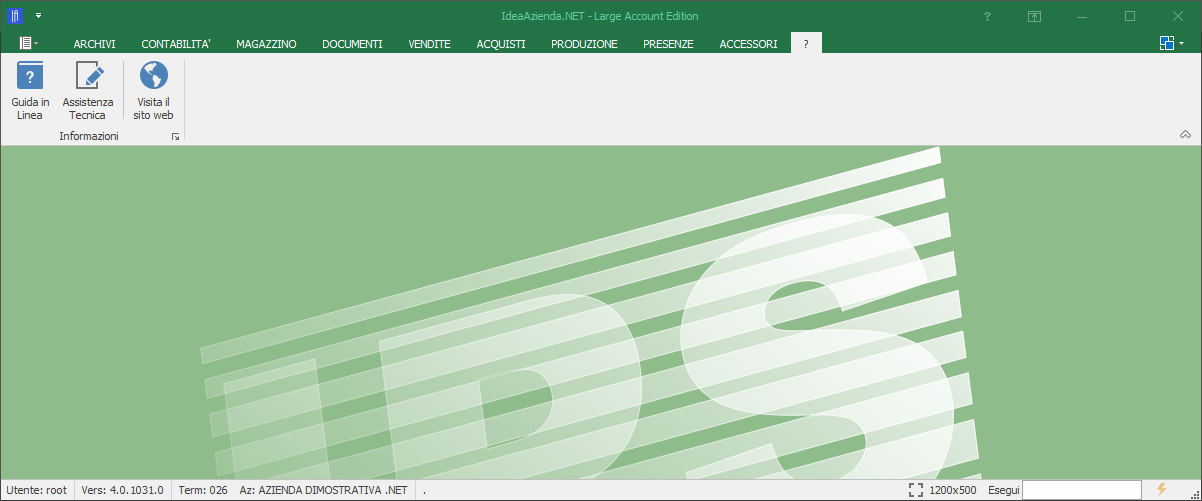Maximize the IdeaAzienda window
Screen dimensions: 1202x501
(x=1130, y=16)
